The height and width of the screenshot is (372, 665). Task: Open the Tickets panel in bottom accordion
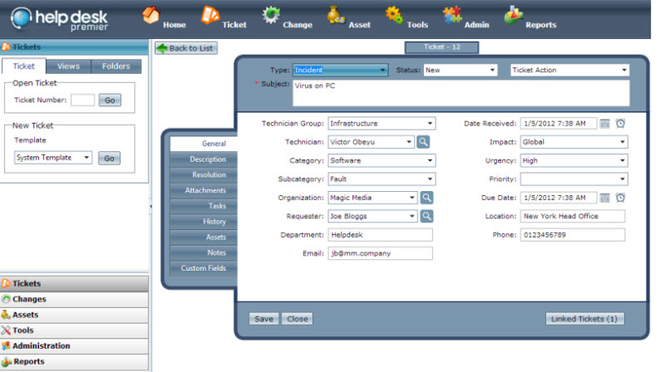click(74, 283)
